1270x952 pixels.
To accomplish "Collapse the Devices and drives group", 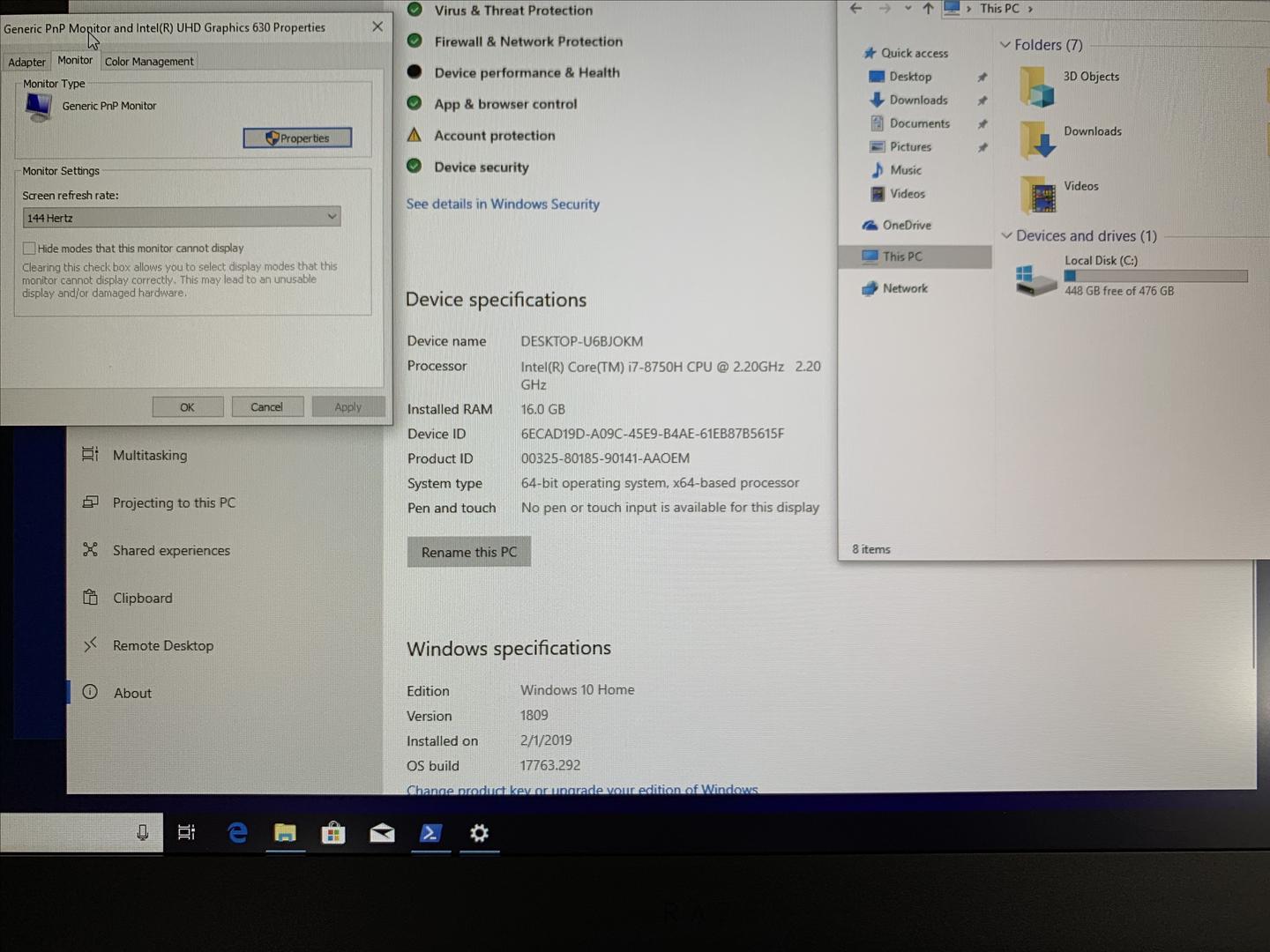I will [x=1006, y=235].
